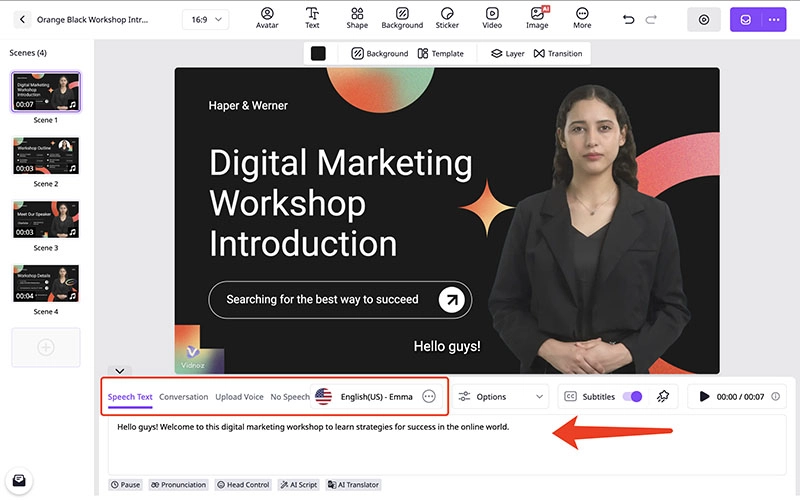Play the scene audio preview

click(x=705, y=397)
